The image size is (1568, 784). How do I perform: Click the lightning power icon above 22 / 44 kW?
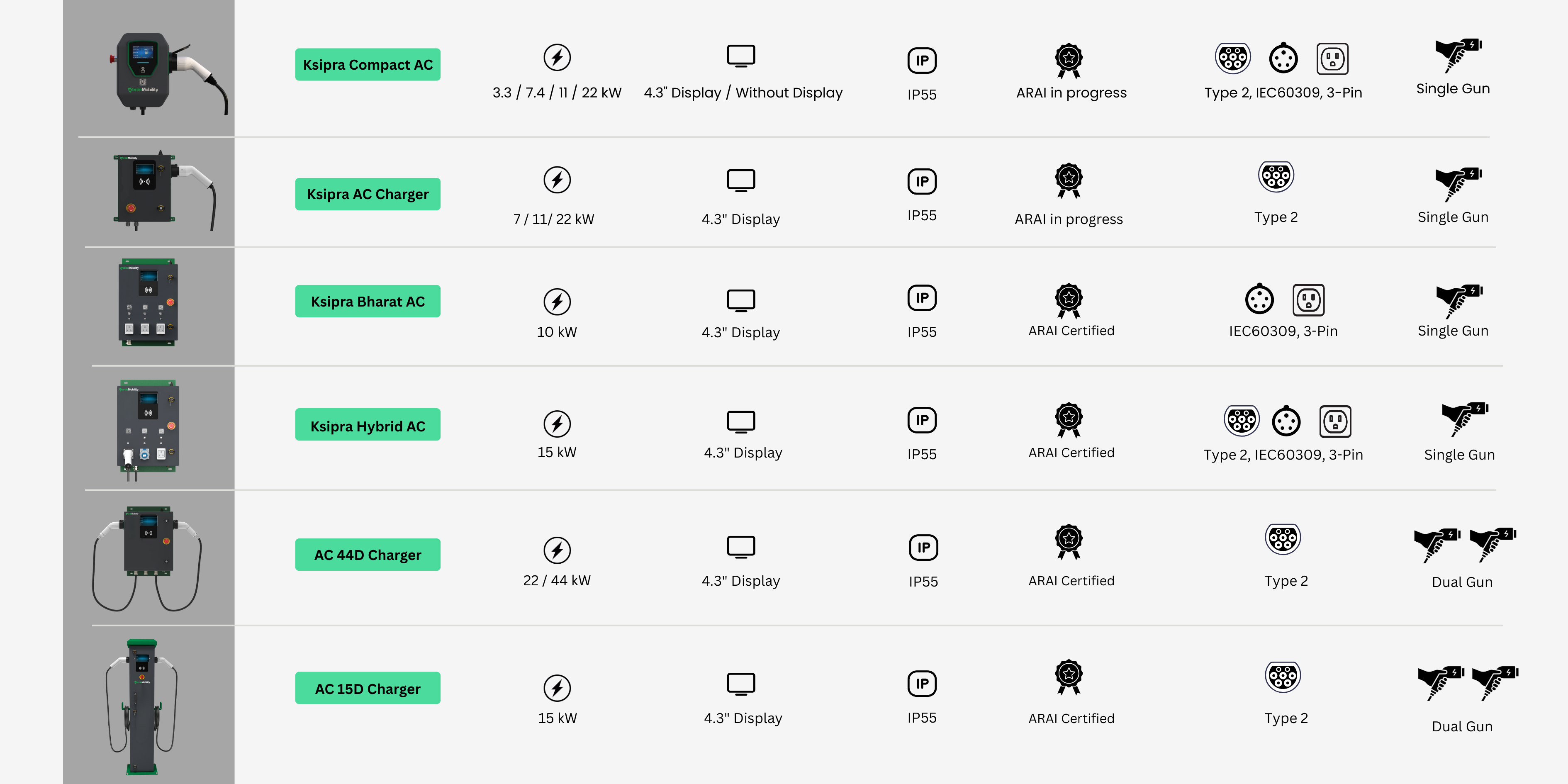pos(557,550)
